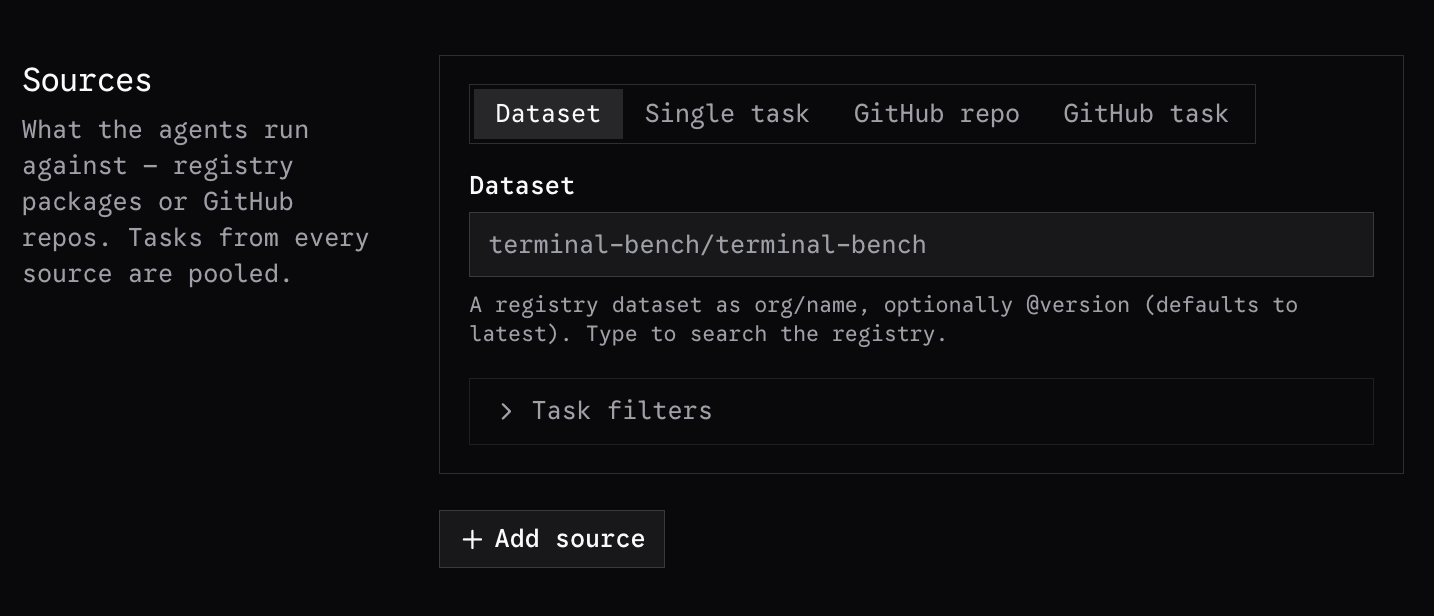
Task: Click the Sources section heading
Action: [x=87, y=80]
